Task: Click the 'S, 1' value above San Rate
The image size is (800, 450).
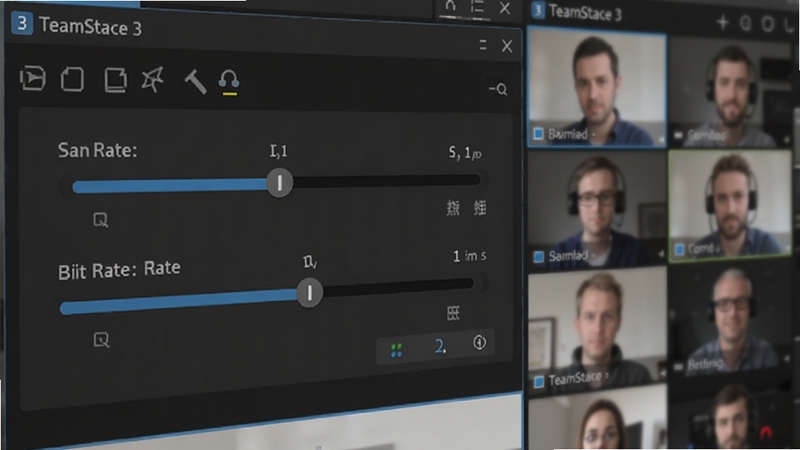Action: 465,153
